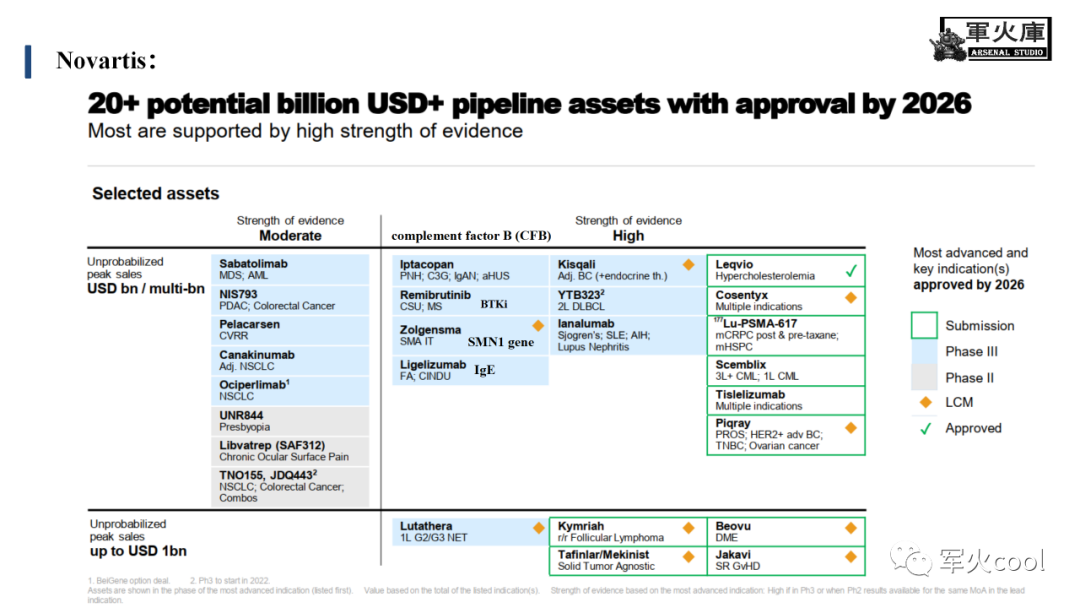This screenshot has width=1080, height=608.
Task: Click the up to USD 1bn row label
Action: coord(138,551)
